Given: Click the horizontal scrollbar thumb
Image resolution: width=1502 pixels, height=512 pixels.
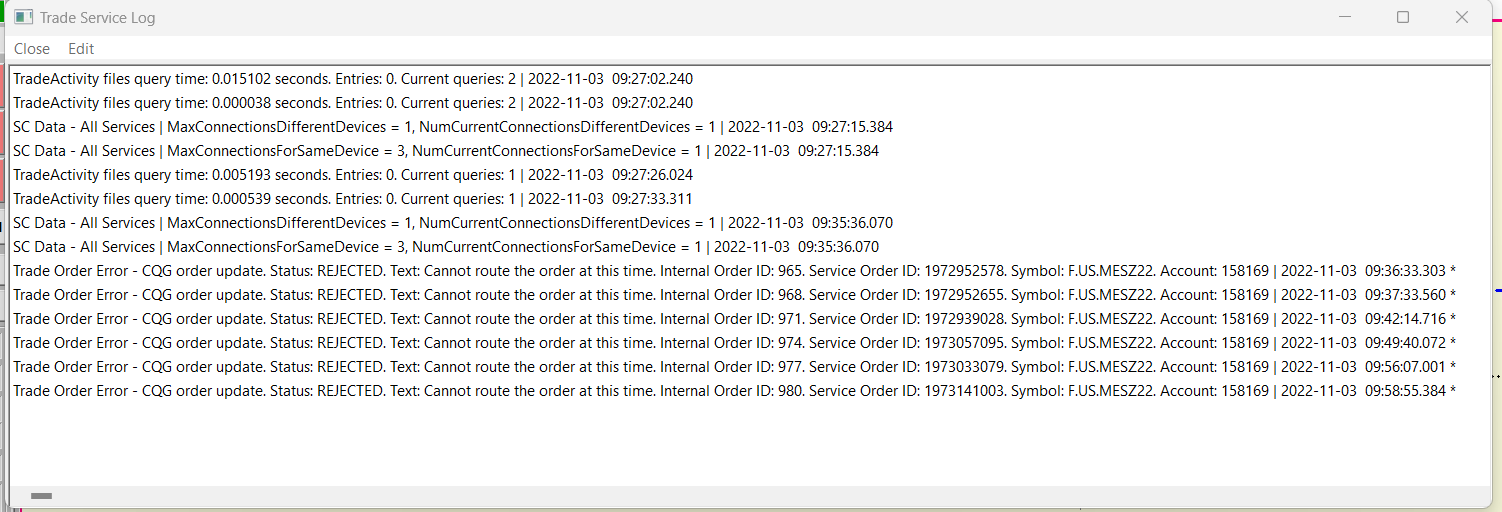Looking at the screenshot, I should (x=41, y=496).
